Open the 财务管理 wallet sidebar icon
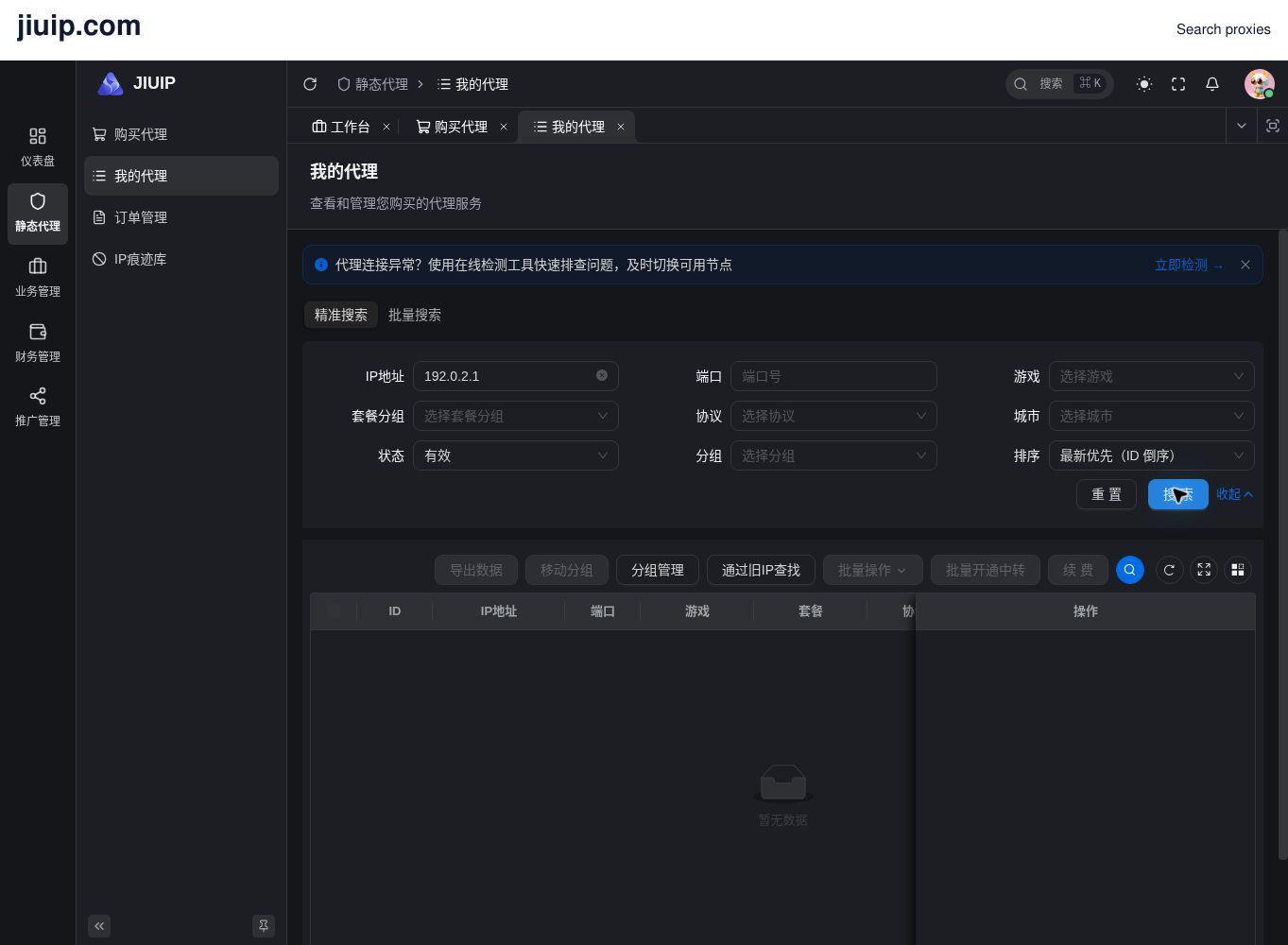The height and width of the screenshot is (945, 1288). (x=38, y=343)
